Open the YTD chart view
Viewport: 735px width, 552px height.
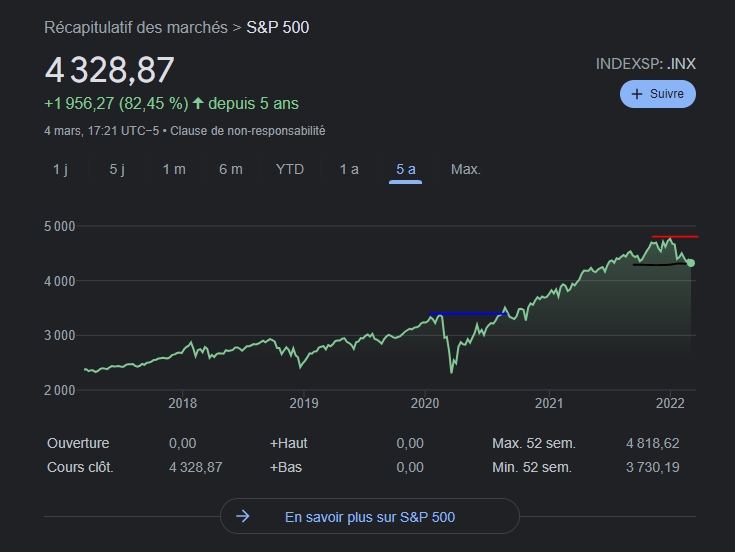click(290, 169)
